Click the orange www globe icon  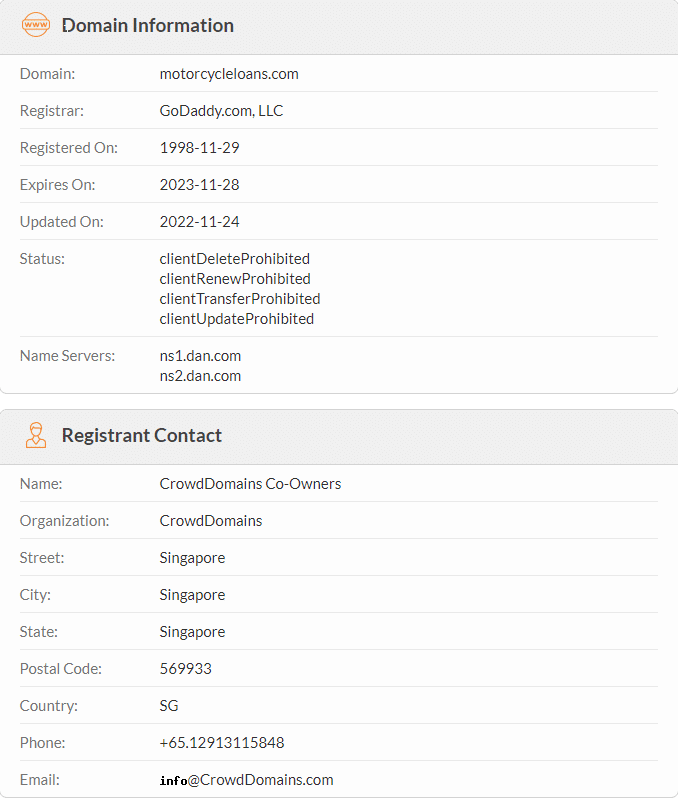pyautogui.click(x=36, y=24)
